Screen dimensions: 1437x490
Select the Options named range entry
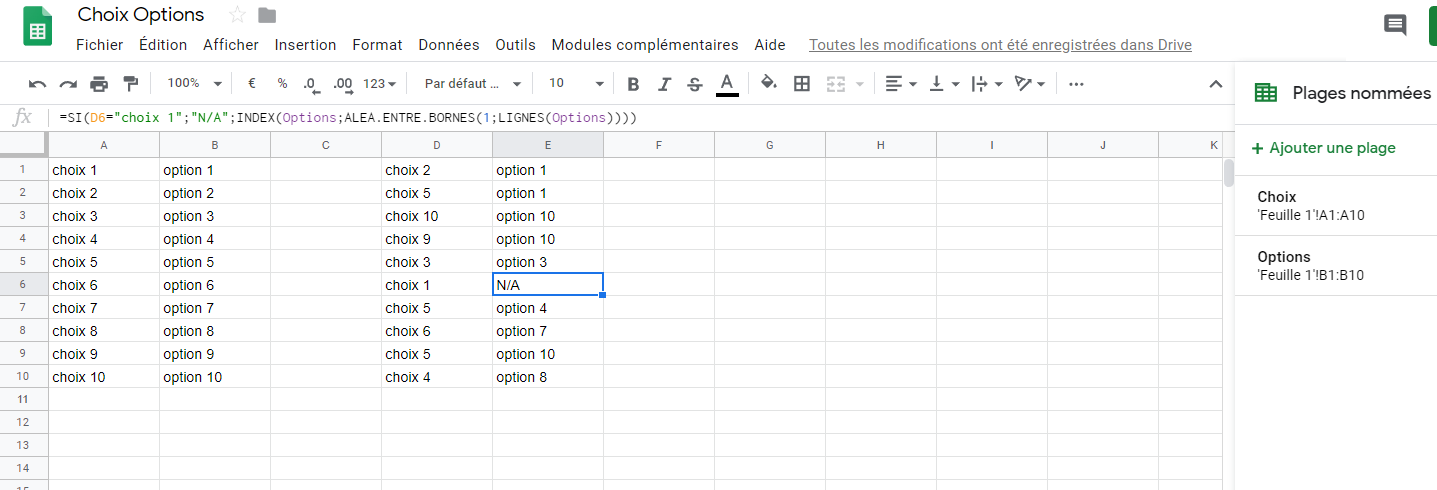(1336, 266)
